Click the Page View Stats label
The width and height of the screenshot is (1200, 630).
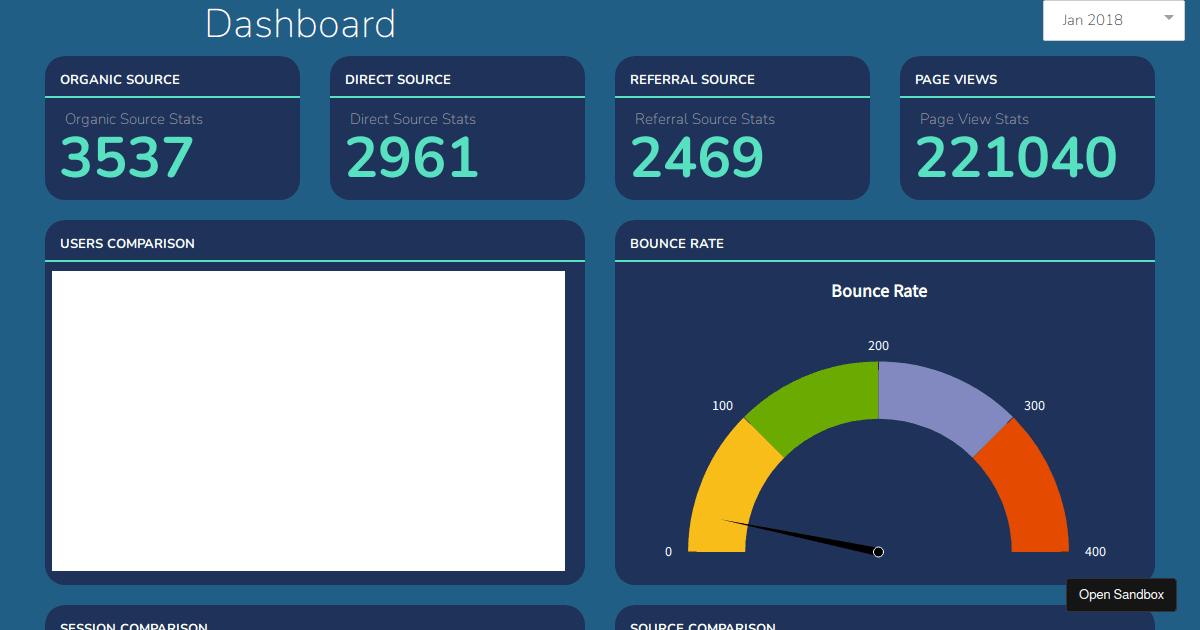coord(974,119)
